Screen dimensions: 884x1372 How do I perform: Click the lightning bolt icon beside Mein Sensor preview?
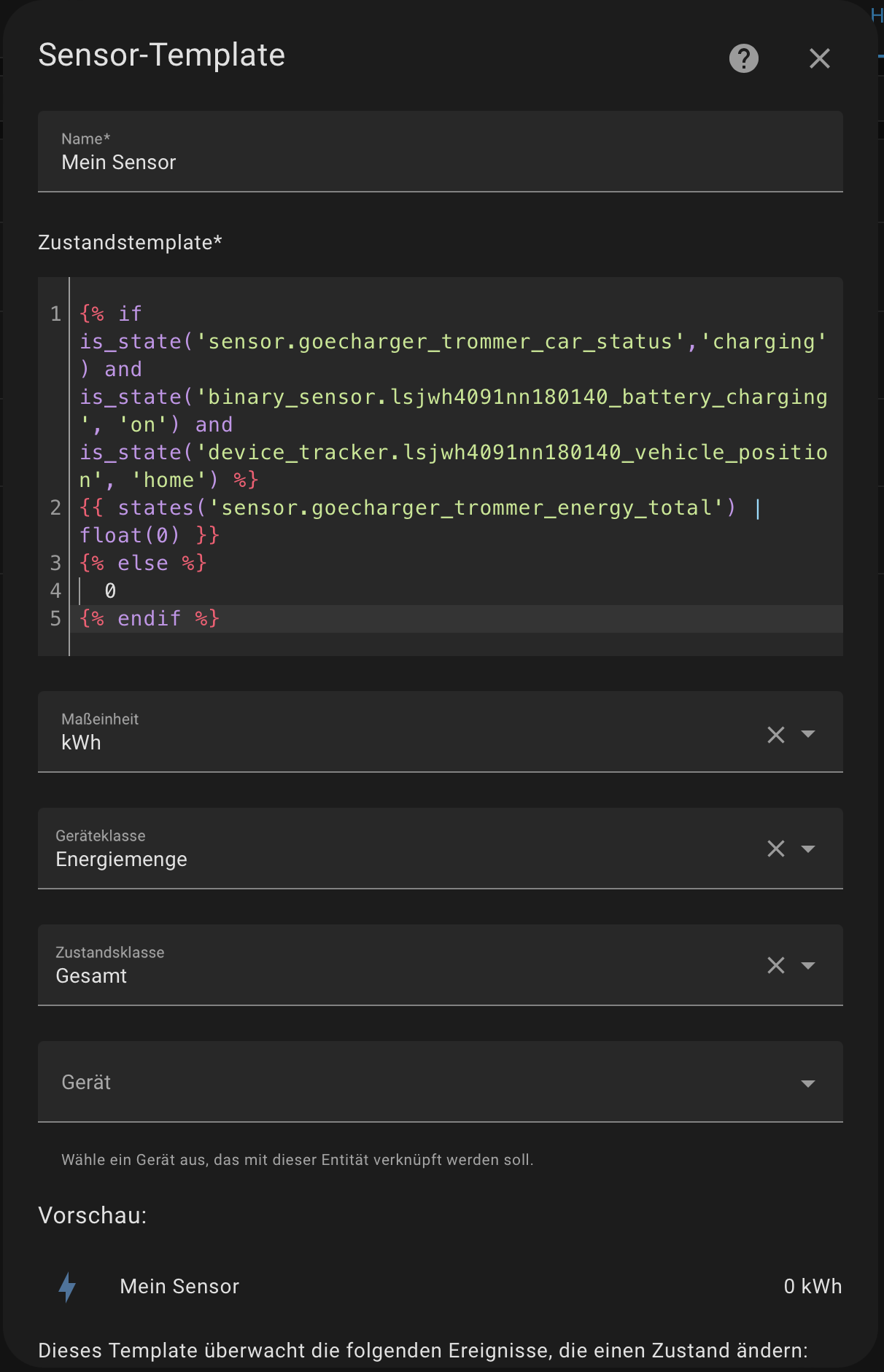(67, 1287)
